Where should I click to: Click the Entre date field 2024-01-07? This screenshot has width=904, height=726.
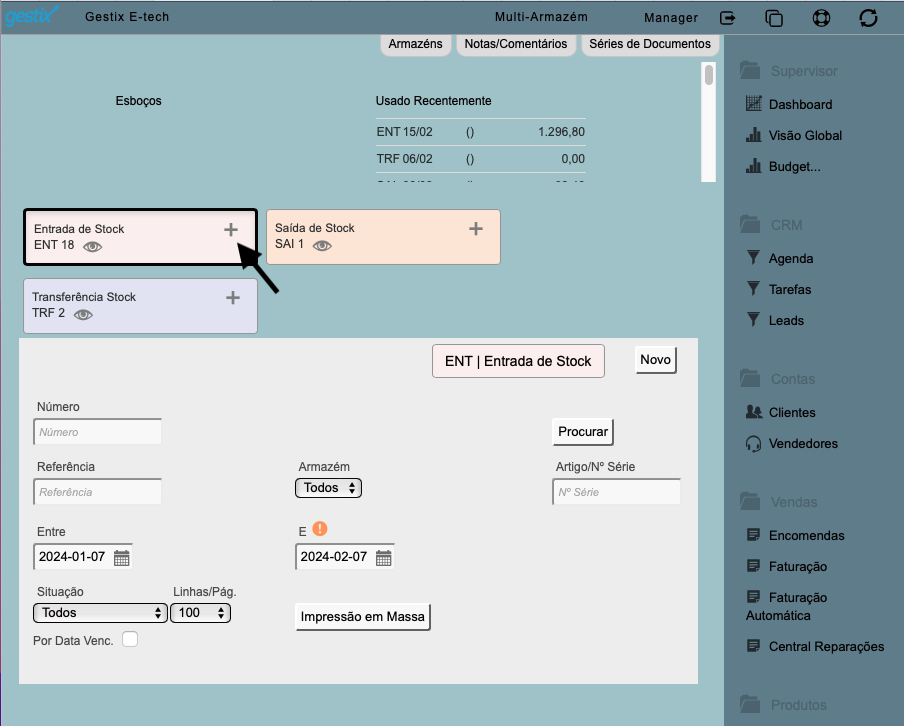coord(73,557)
